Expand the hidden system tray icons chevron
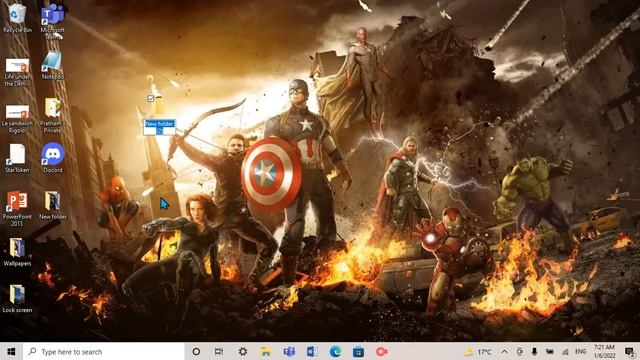The image size is (640, 360). pos(504,351)
